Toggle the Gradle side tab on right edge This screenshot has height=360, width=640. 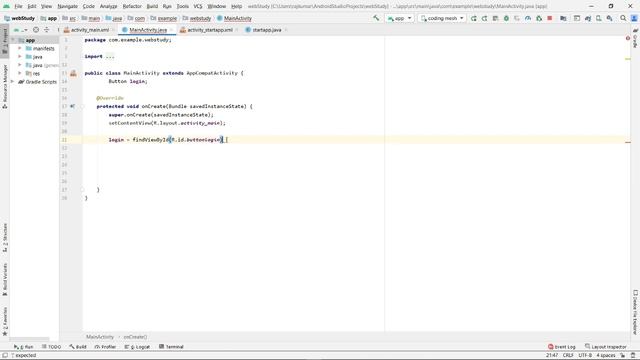point(635,38)
